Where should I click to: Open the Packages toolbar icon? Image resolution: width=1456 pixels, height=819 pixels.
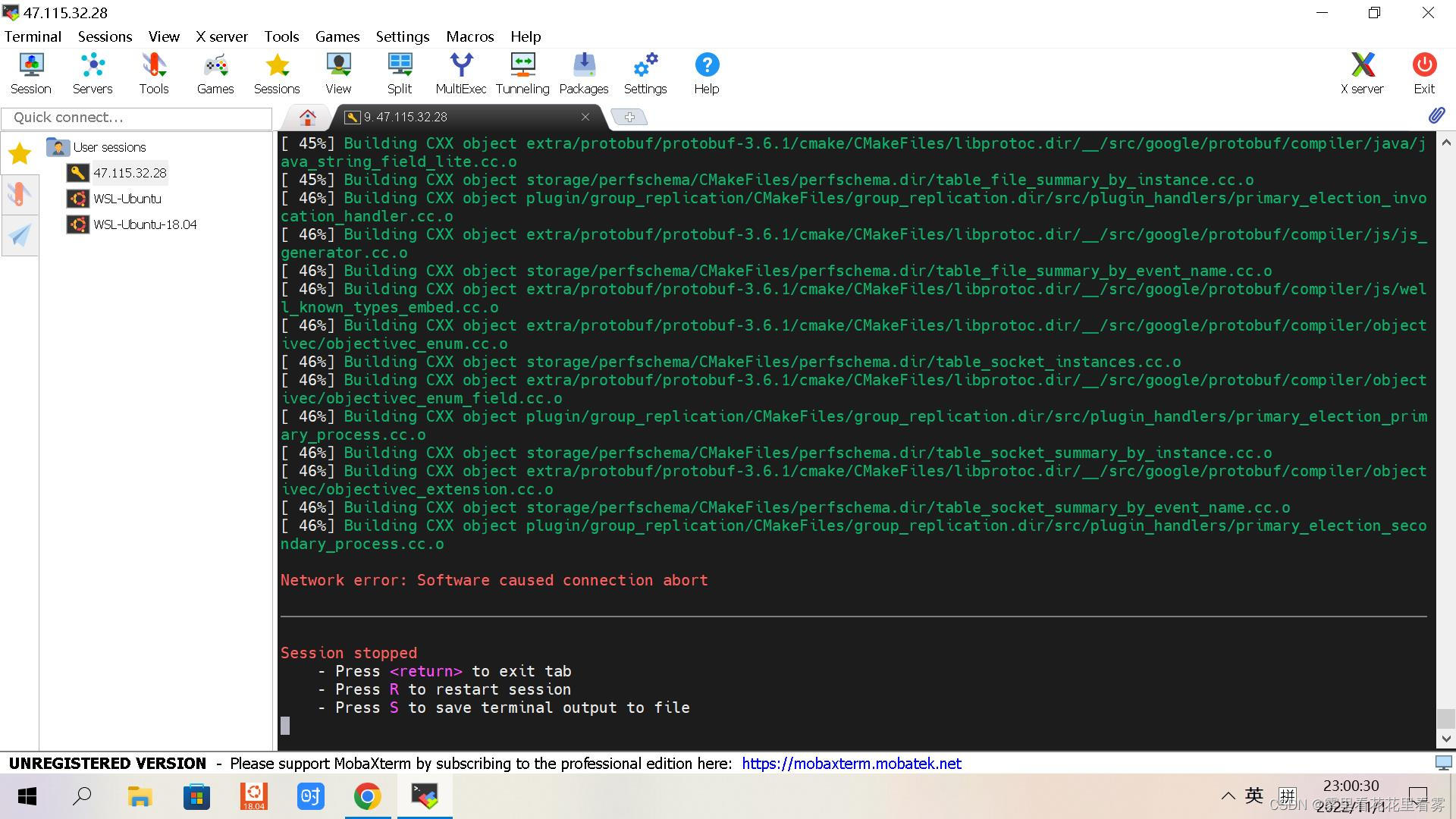(584, 74)
